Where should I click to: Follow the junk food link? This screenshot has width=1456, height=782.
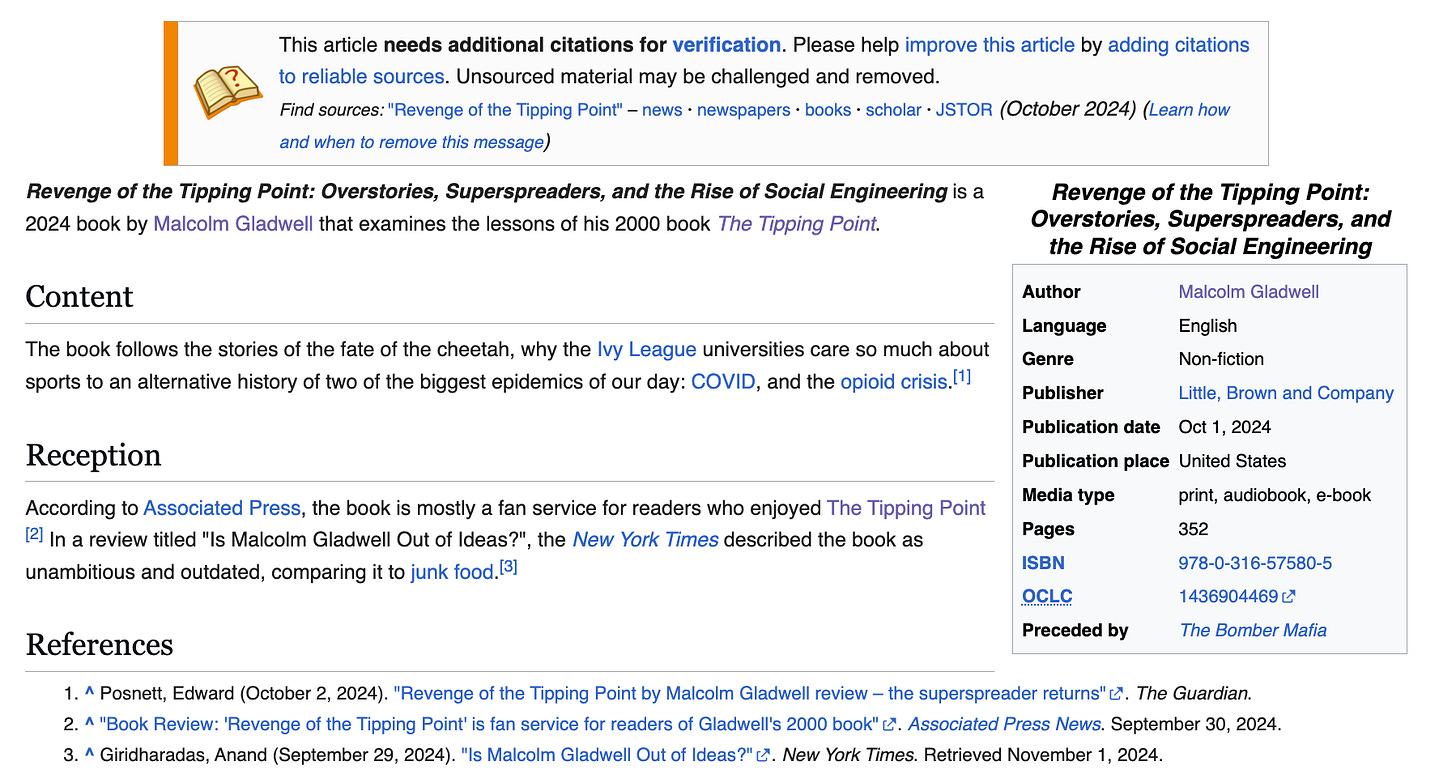452,572
